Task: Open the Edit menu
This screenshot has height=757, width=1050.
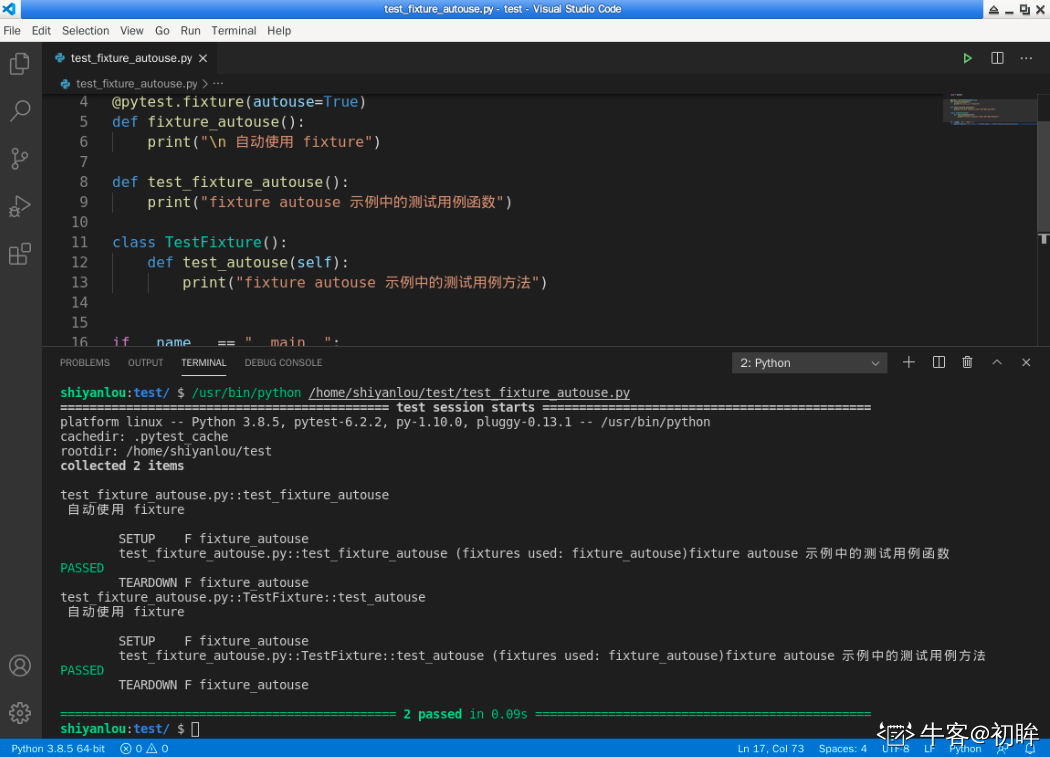Action: [41, 31]
